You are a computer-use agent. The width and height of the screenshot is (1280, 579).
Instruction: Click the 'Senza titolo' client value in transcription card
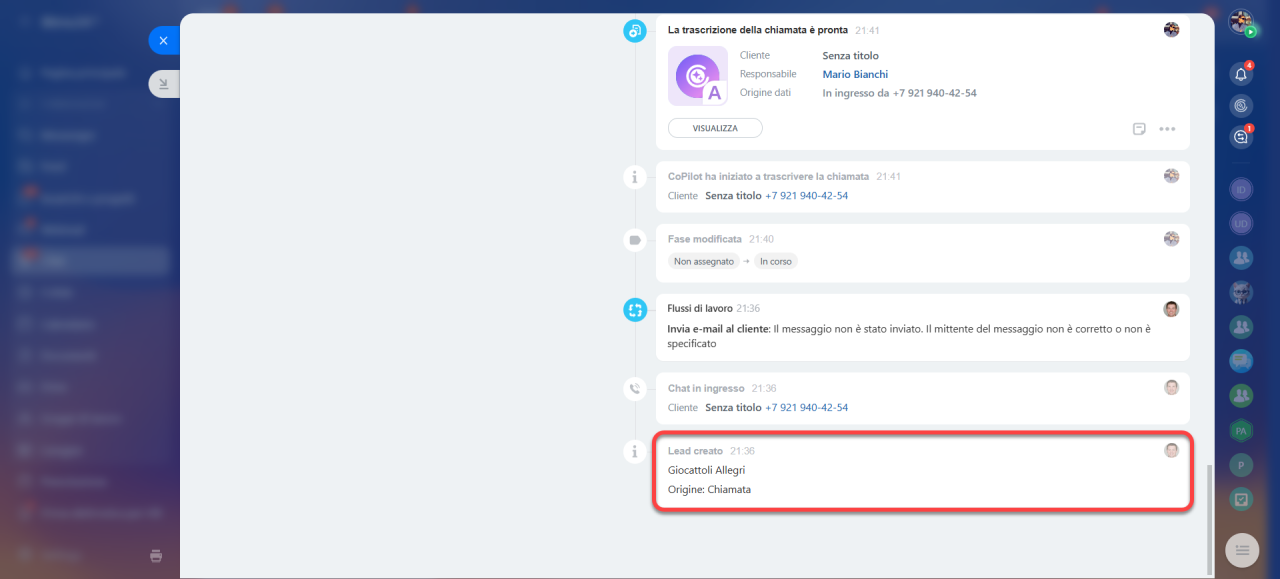pos(851,56)
